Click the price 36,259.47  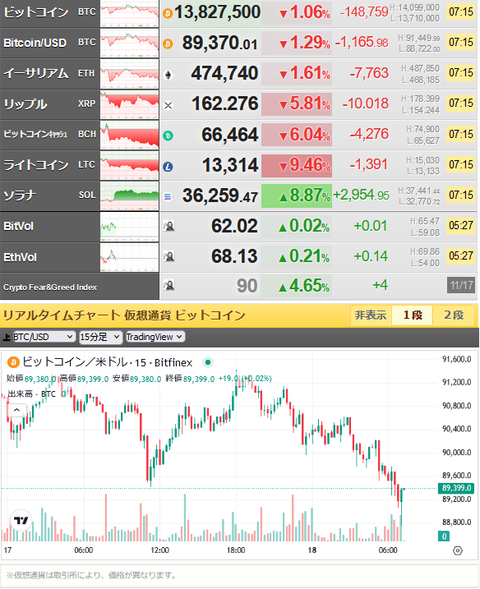point(220,196)
